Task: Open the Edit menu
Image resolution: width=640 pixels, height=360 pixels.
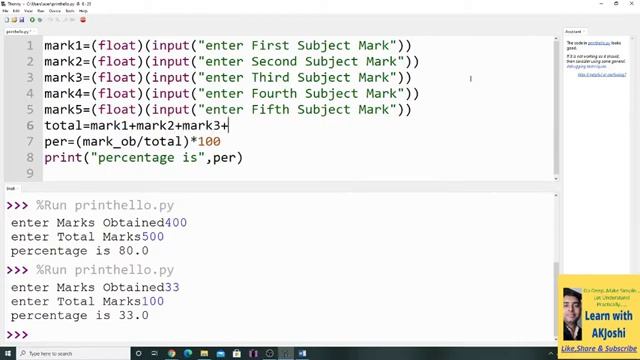Action: pyautogui.click(x=16, y=11)
